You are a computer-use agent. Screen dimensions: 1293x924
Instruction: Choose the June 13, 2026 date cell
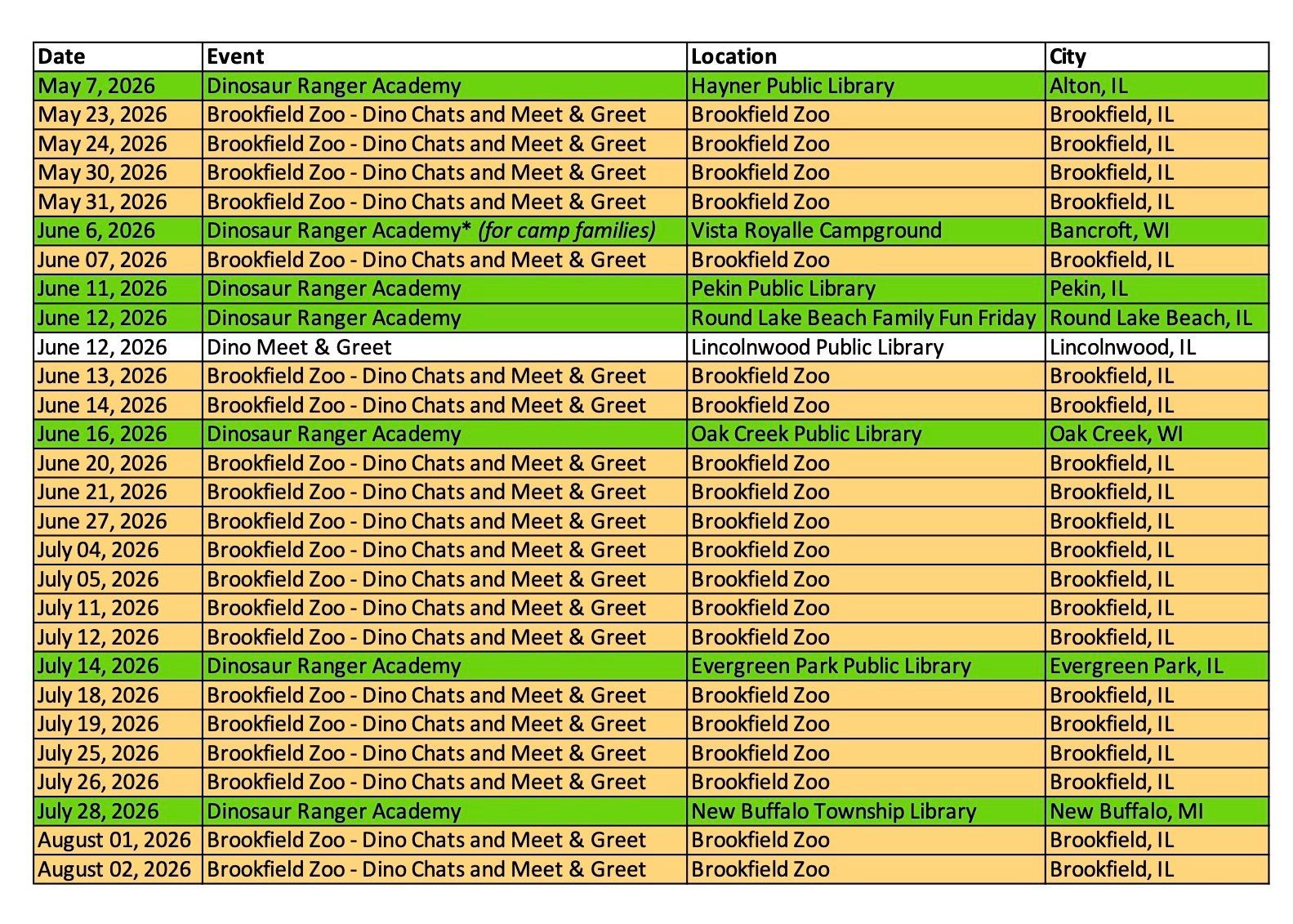point(118,376)
